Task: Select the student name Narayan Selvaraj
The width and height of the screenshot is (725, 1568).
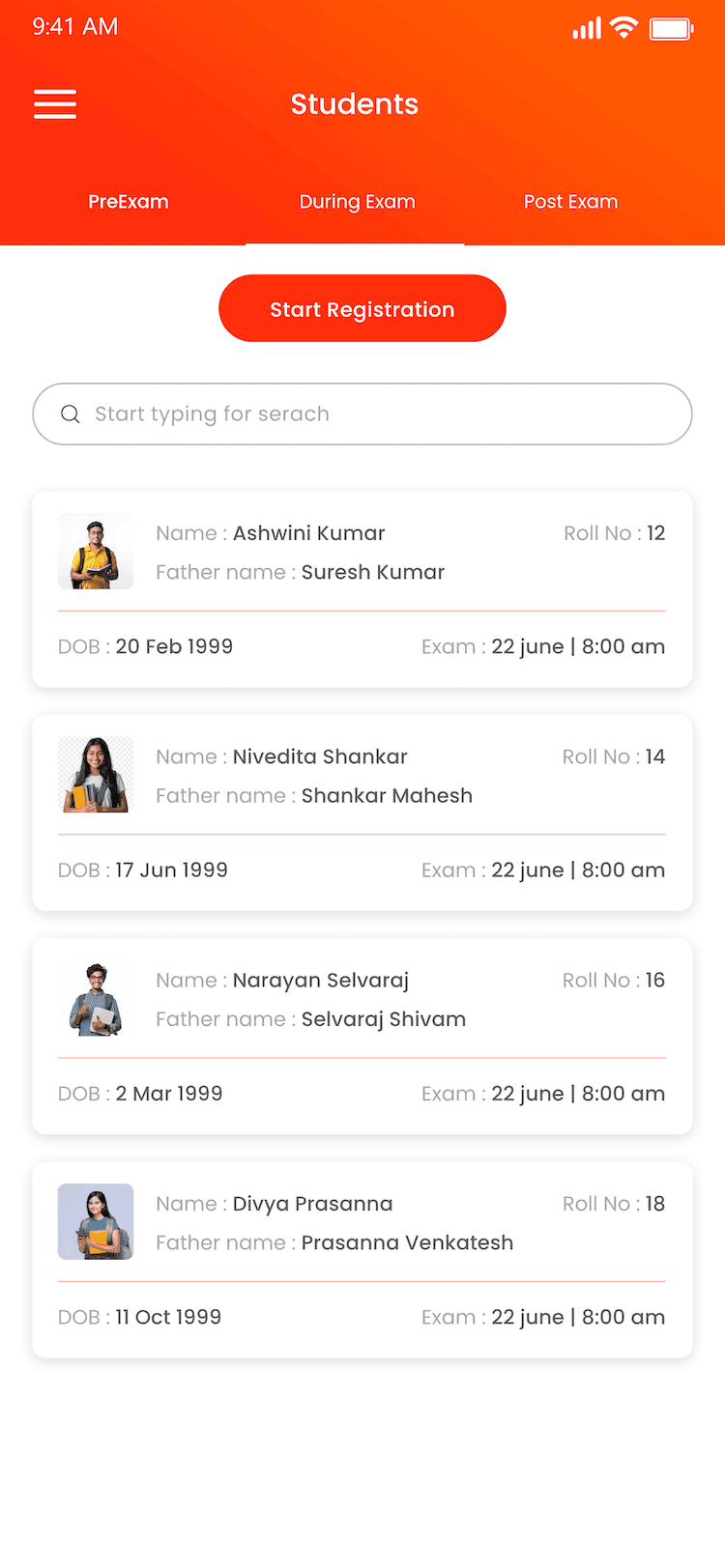Action: tap(321, 981)
